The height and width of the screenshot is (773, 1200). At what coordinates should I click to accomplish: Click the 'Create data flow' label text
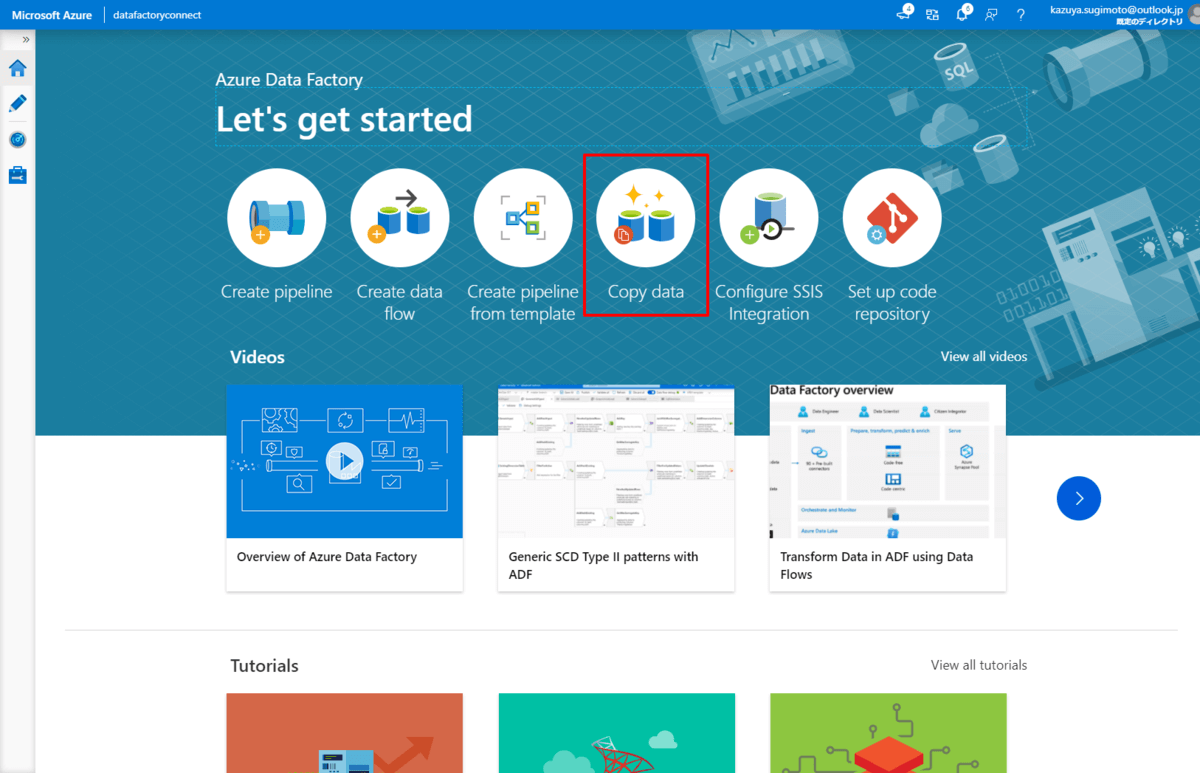pos(400,303)
